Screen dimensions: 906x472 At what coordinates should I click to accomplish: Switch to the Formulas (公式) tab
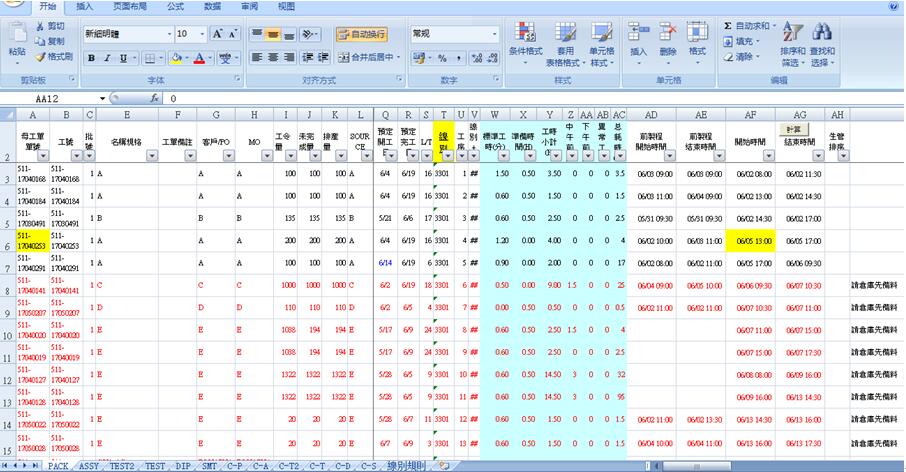click(175, 6)
